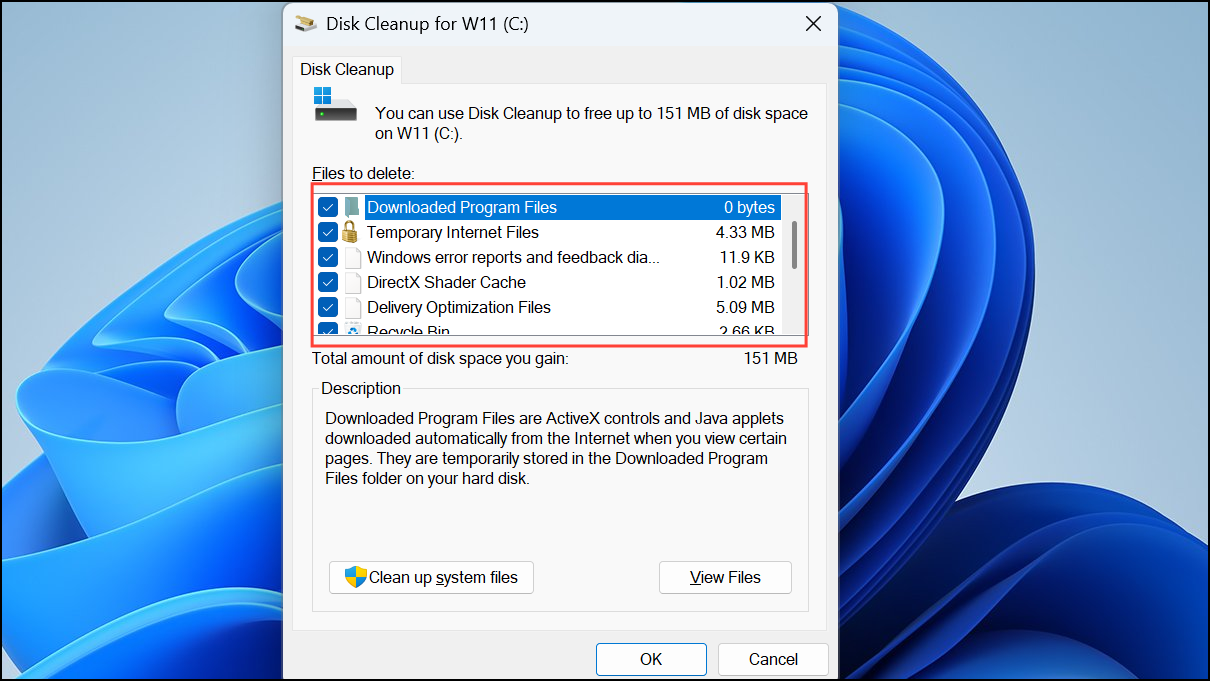The height and width of the screenshot is (681, 1210).
Task: Click the 4.33 MB size value
Action: pos(745,232)
